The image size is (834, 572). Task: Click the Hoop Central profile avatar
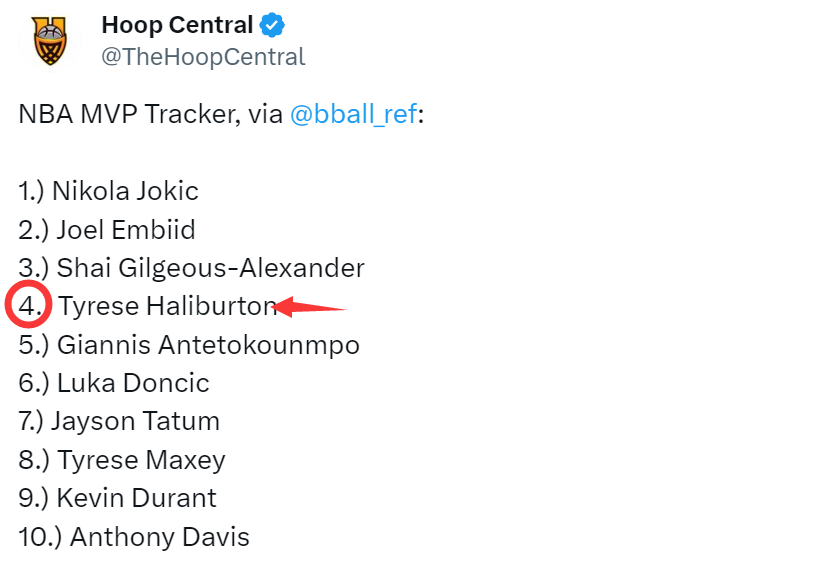(49, 41)
